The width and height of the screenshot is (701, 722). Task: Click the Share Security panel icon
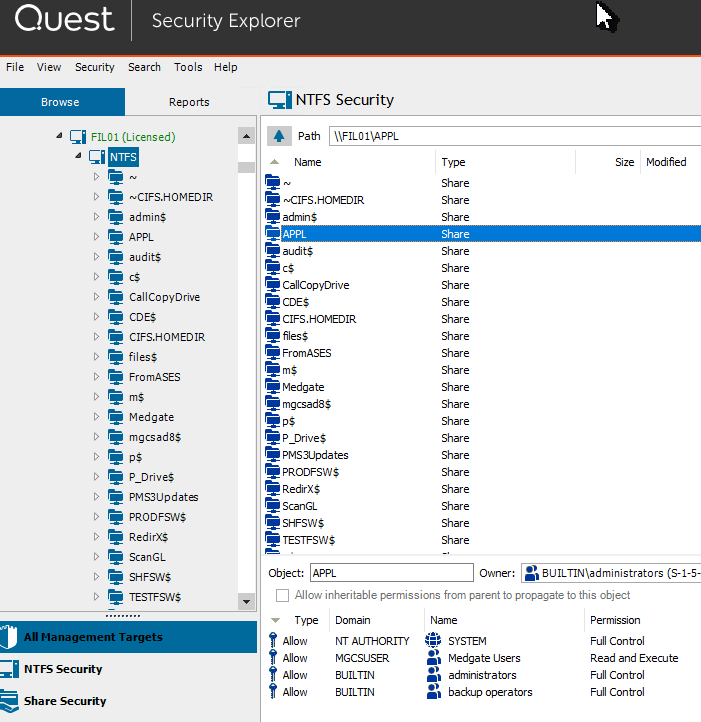click(9, 701)
